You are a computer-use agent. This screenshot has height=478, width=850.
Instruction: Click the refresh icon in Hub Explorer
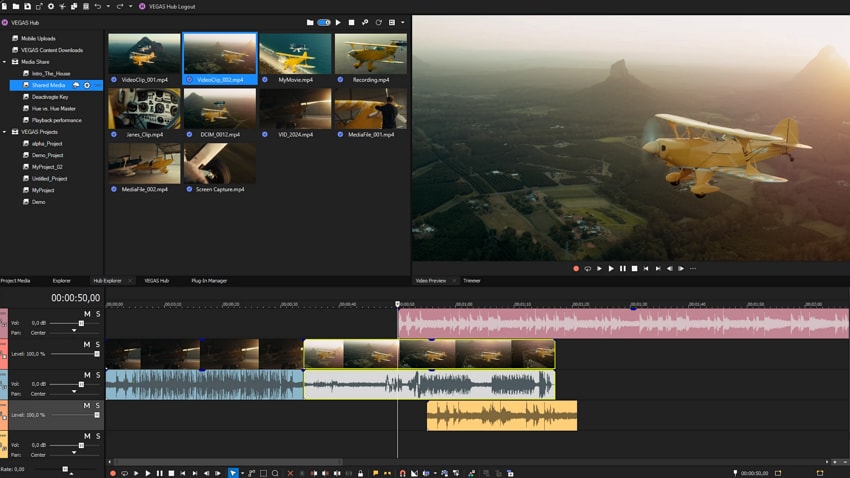(x=378, y=22)
